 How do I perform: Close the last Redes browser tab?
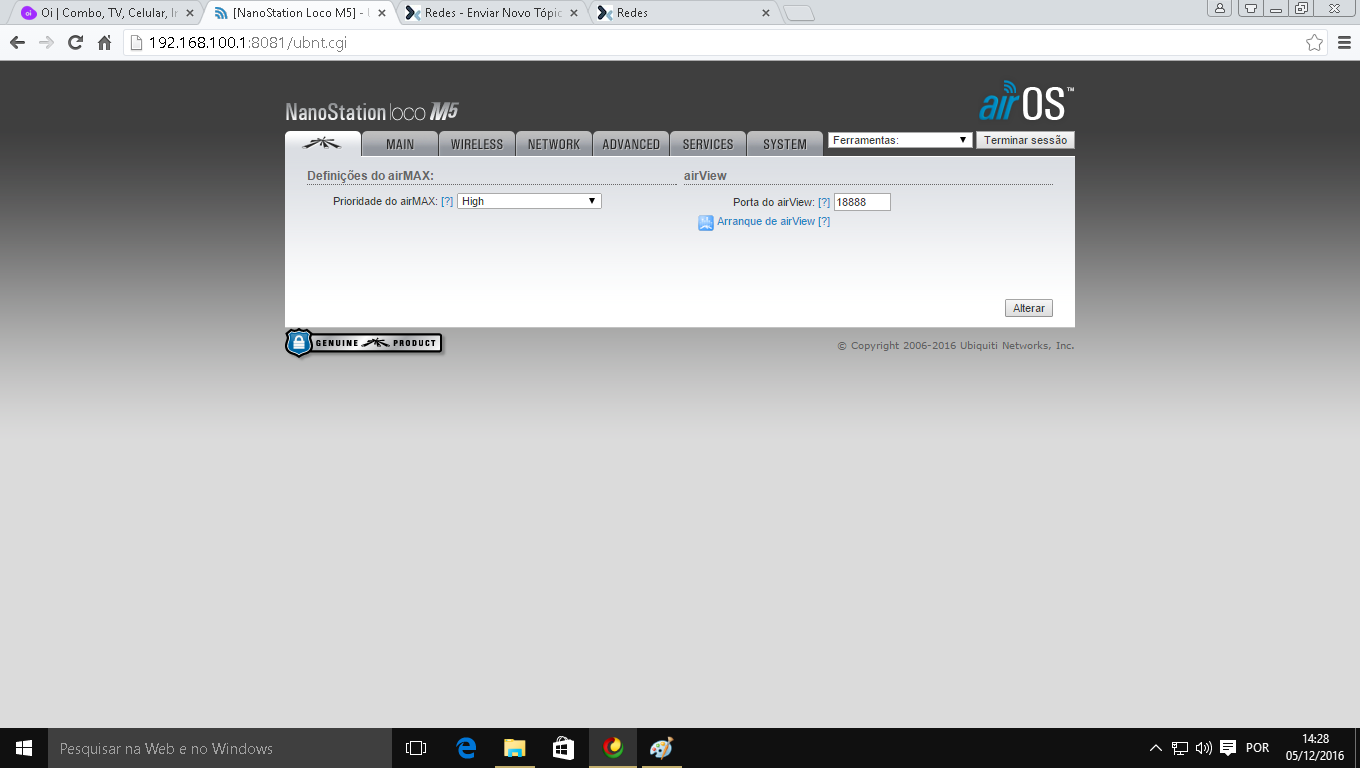[766, 13]
